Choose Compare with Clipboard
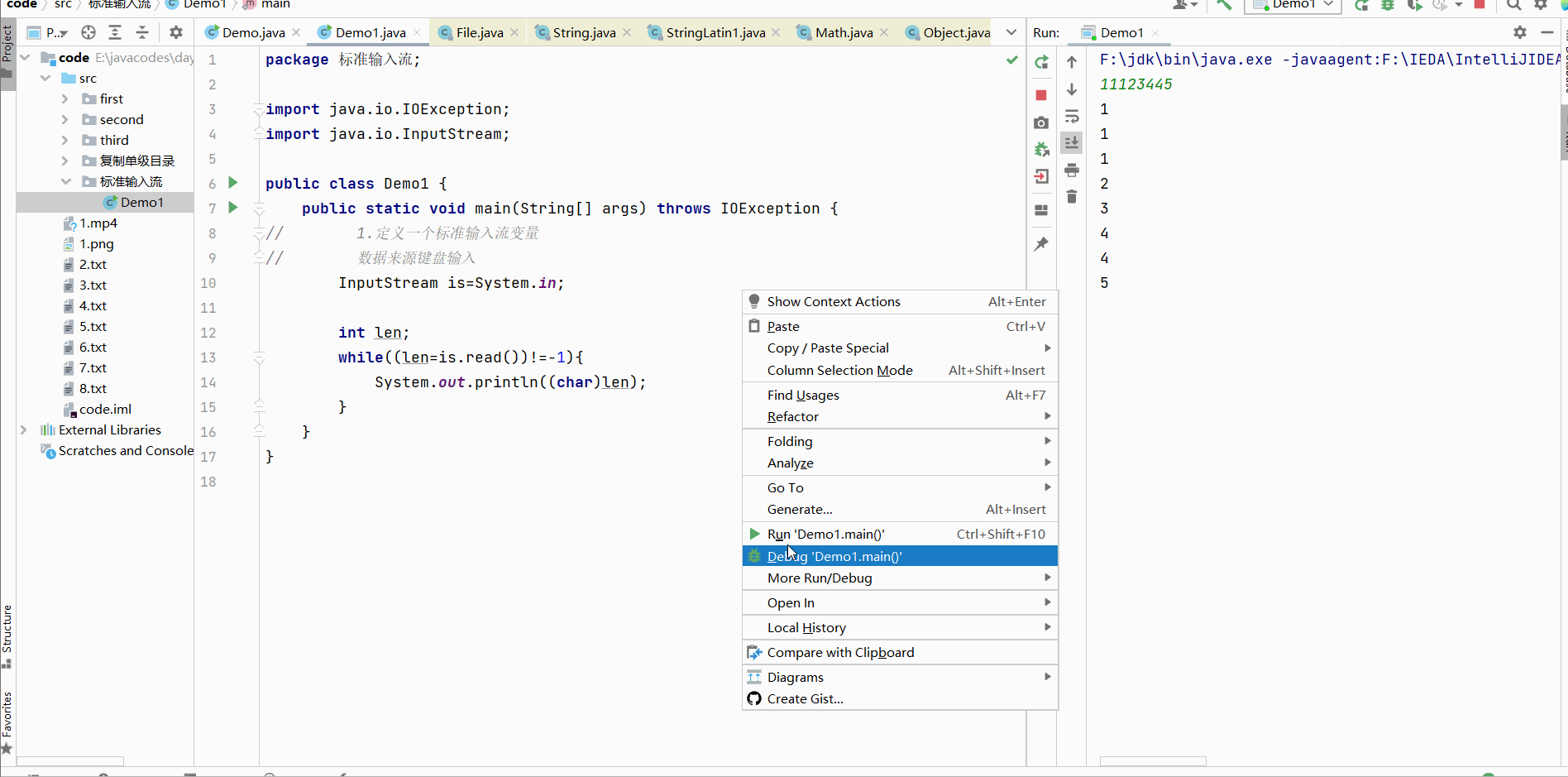1568x777 pixels. coord(900,652)
